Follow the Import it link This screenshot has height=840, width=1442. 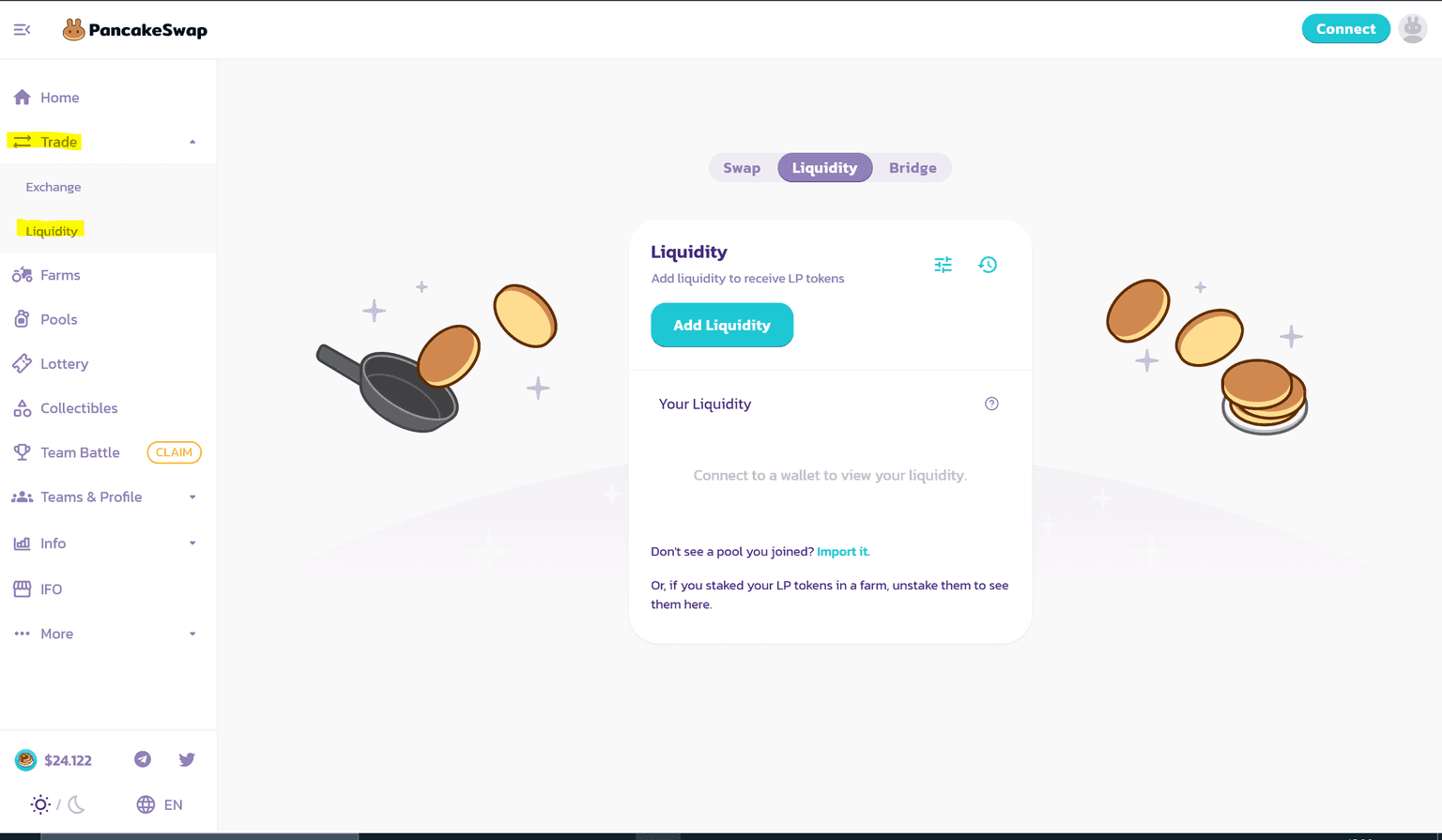pos(843,552)
